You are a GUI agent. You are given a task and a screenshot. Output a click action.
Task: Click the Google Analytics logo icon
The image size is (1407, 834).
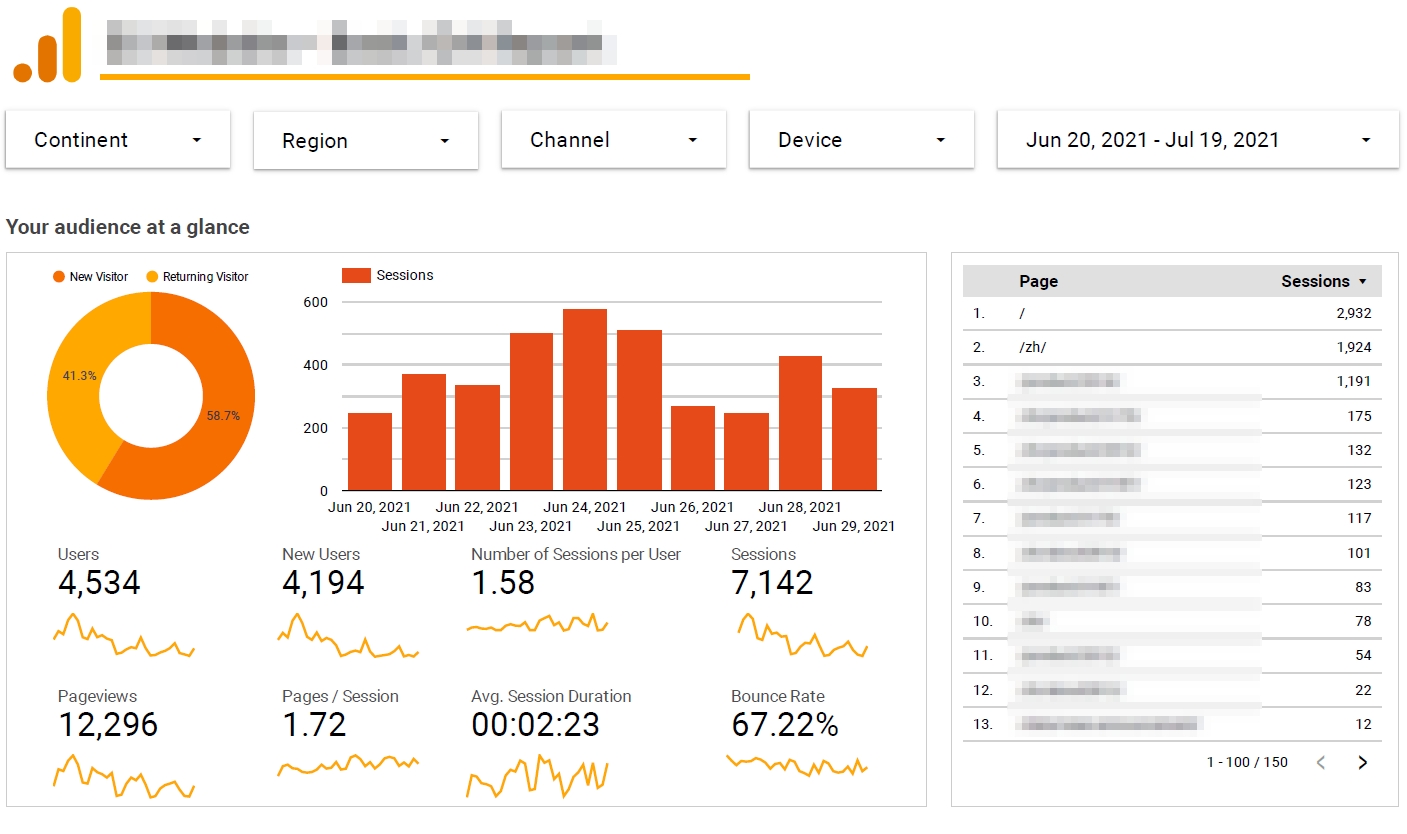click(x=47, y=46)
